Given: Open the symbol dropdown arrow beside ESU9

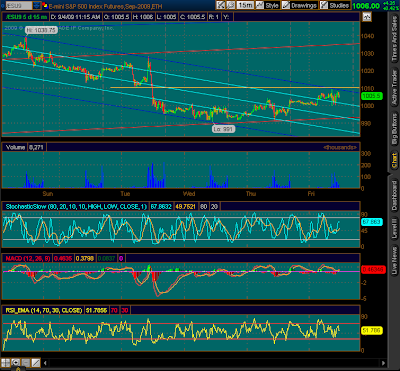Looking at the screenshot, I should [37, 5].
